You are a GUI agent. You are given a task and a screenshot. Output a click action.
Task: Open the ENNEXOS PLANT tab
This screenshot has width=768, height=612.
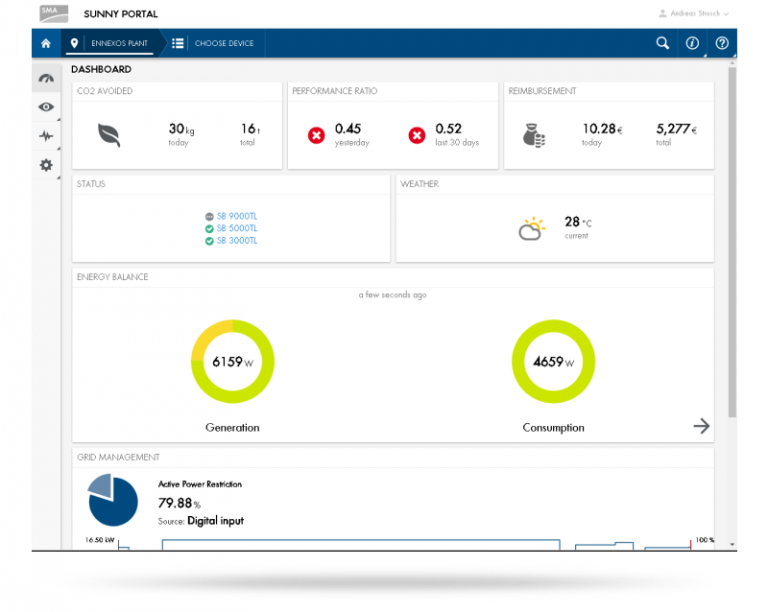point(119,43)
